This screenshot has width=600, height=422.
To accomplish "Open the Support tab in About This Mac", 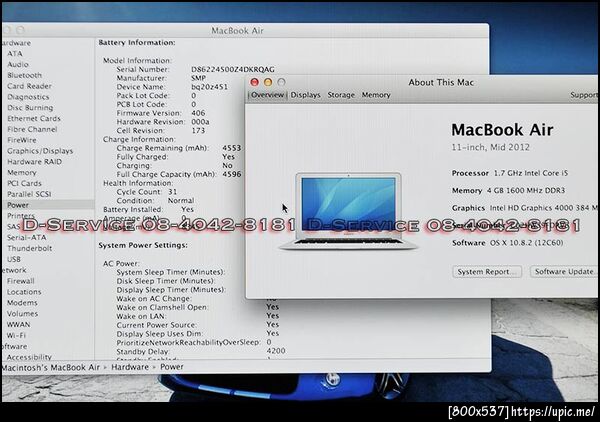I will 584,95.
